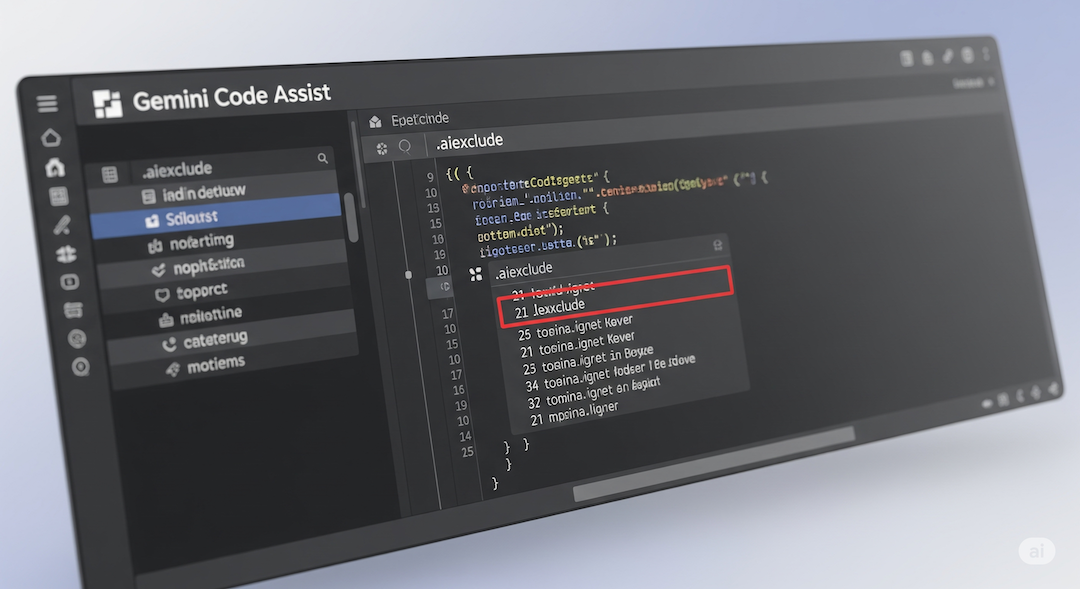The height and width of the screenshot is (589, 1080).
Task: Click the second file icon in the top-right toolbar
Action: coord(928,58)
